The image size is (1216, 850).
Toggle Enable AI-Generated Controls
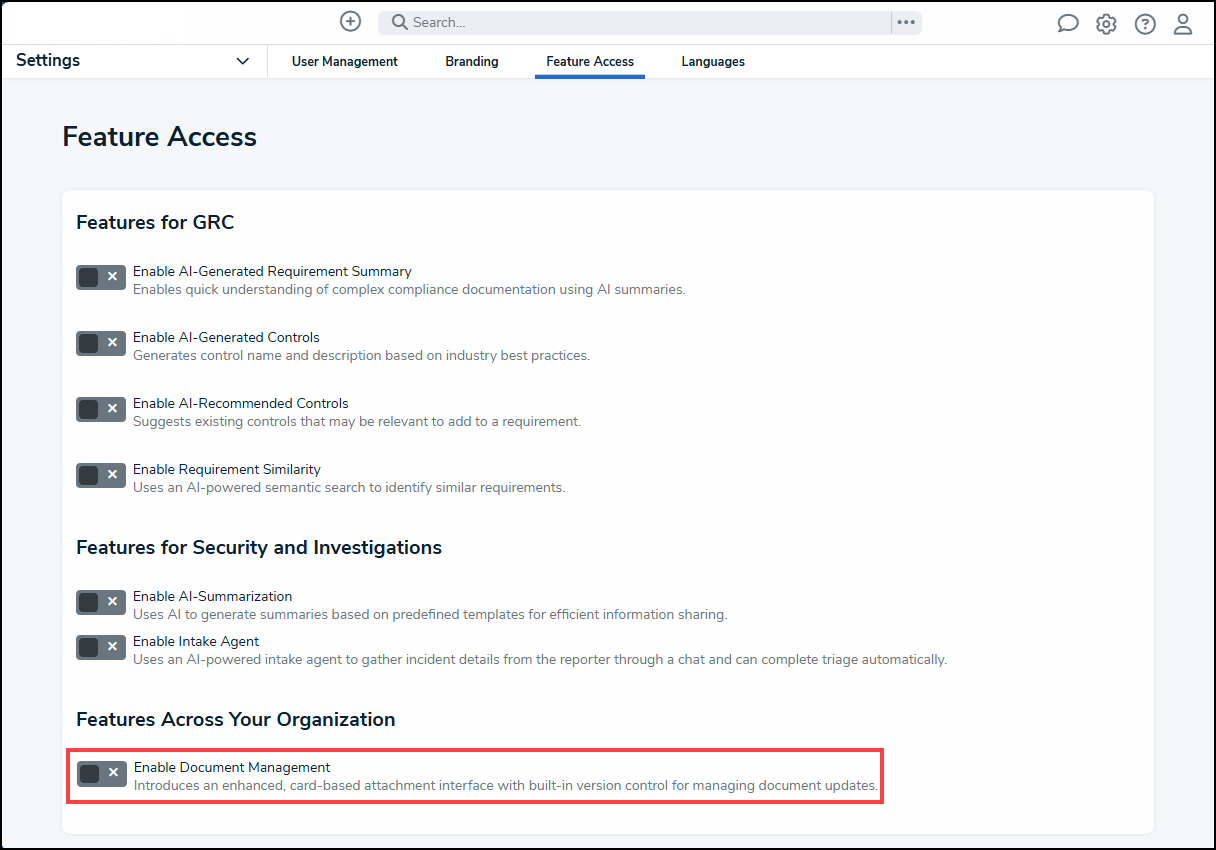pyautogui.click(x=100, y=343)
